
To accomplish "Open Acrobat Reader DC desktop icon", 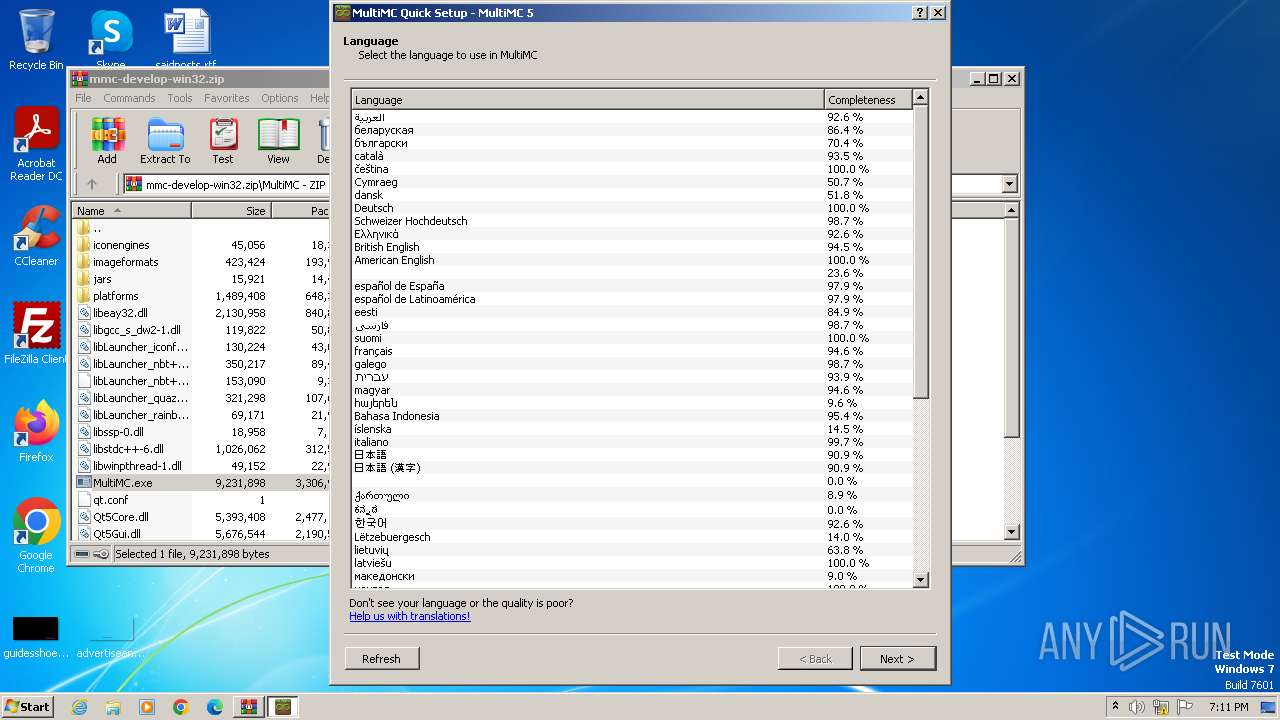I will tap(36, 145).
